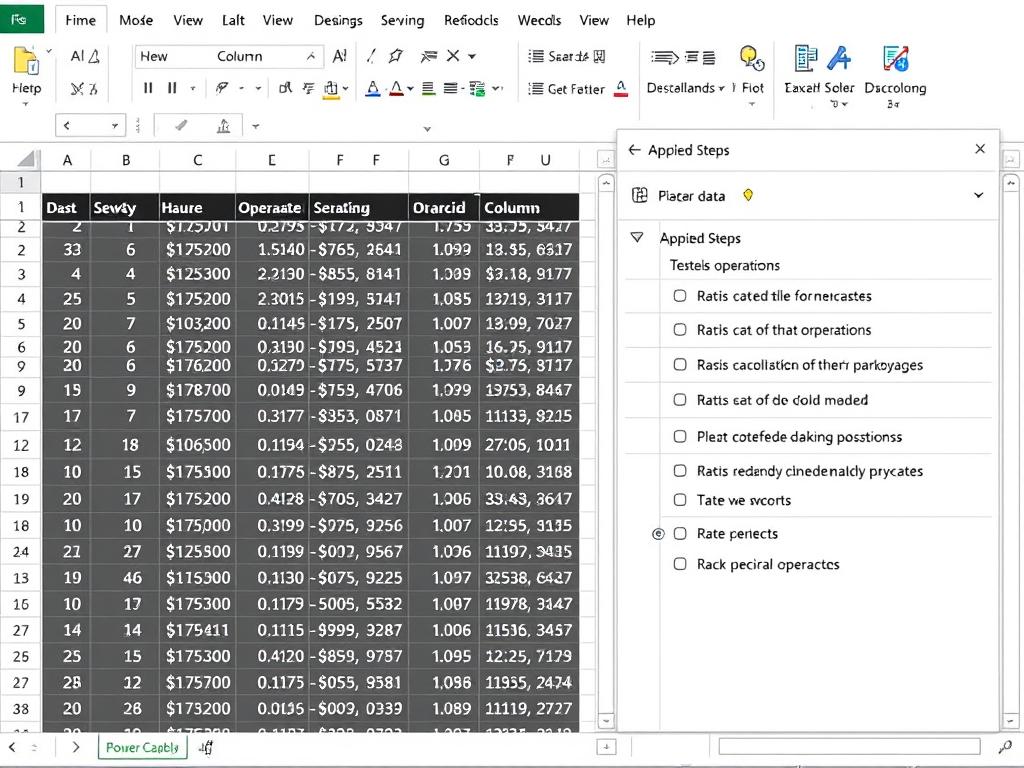Screen dimensions: 1024x768
Task: Open the Placer data dropdown chevron
Action: pyautogui.click(x=978, y=197)
